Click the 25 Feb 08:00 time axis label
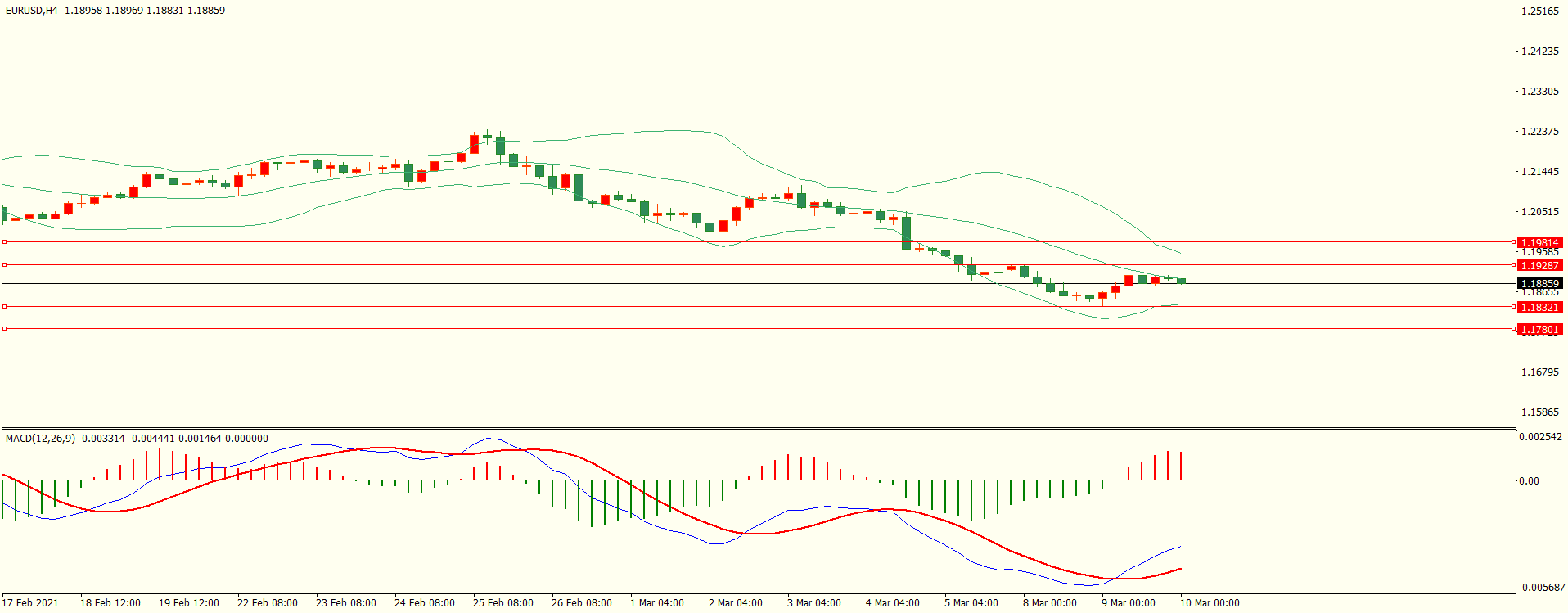This screenshot has width=1568, height=613. coord(502,603)
